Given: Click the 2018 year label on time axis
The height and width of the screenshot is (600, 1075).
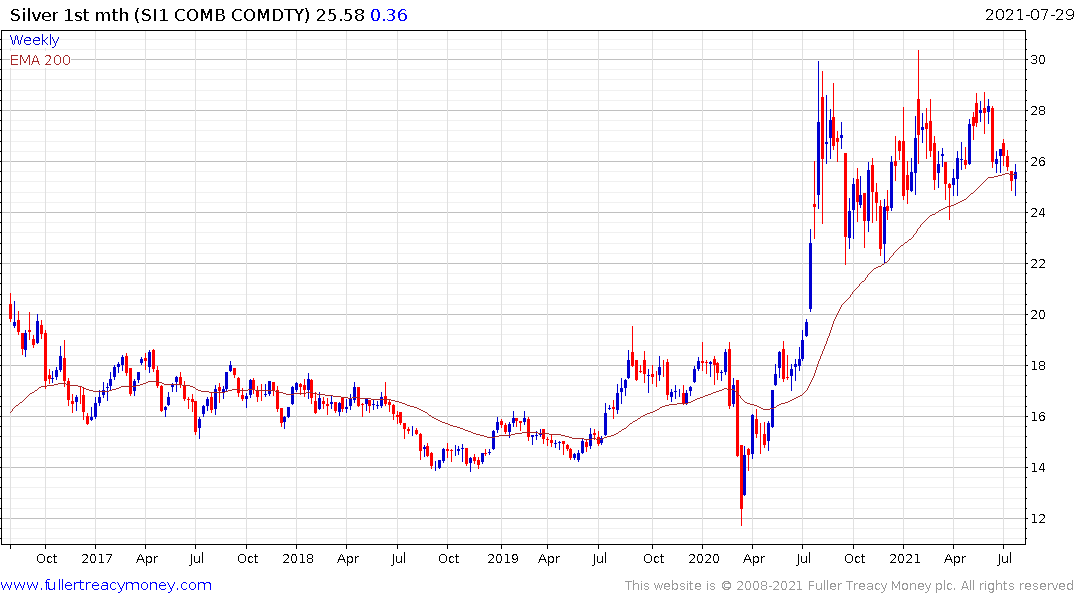Looking at the screenshot, I should pos(298,558).
